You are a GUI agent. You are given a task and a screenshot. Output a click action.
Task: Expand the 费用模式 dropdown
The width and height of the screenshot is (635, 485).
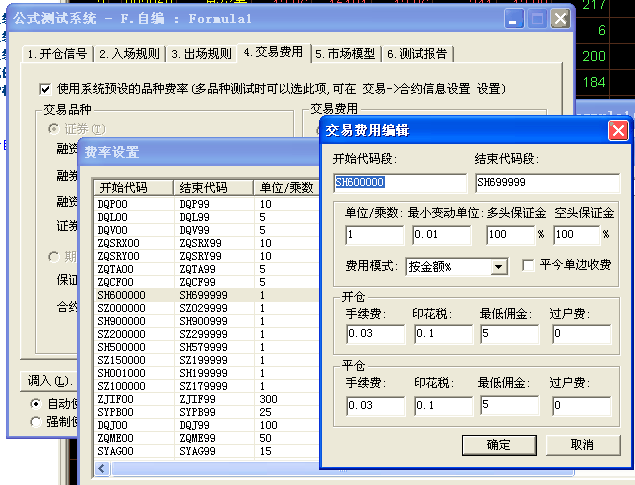click(x=499, y=267)
